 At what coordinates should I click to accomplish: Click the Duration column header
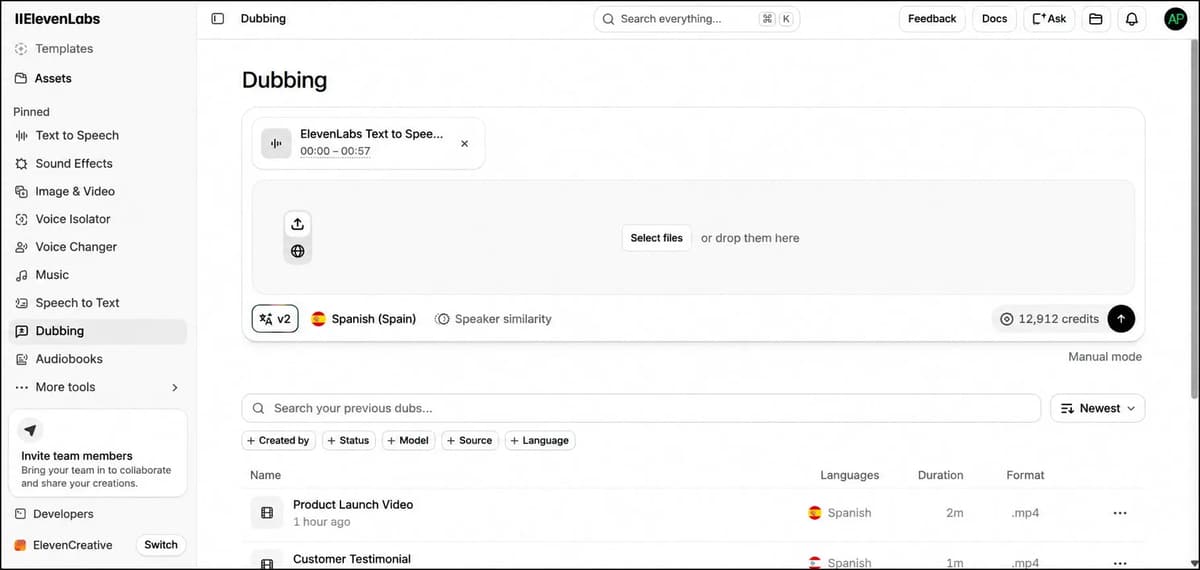940,475
